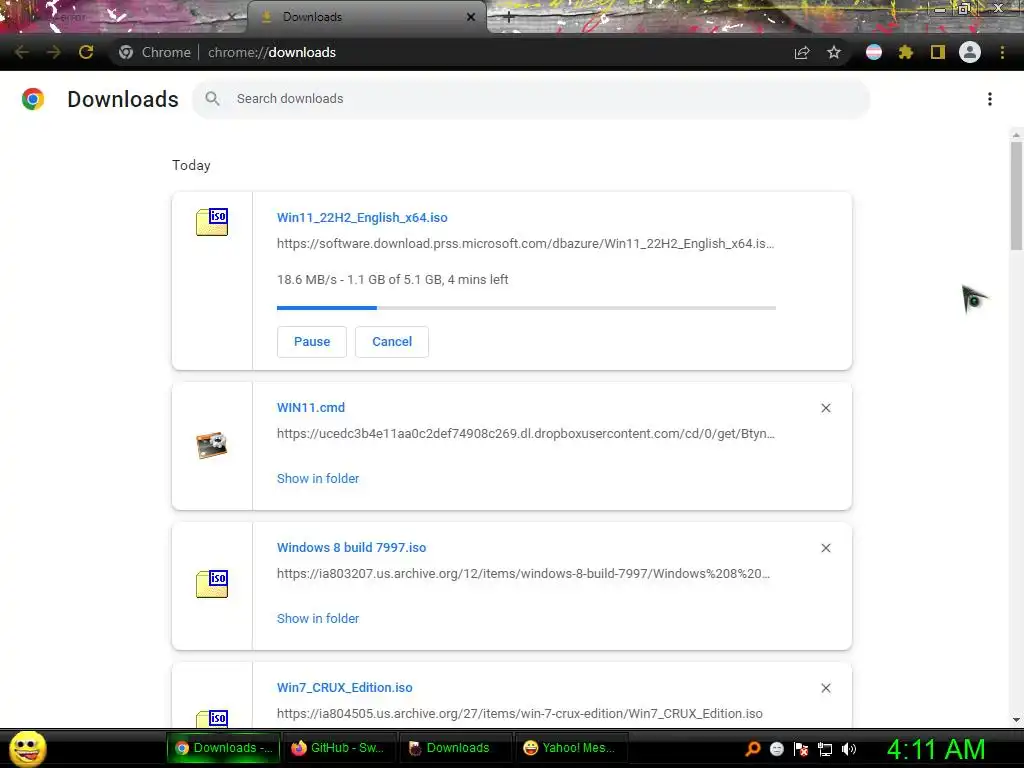The height and width of the screenshot is (768, 1024).
Task: Go back with the browser back arrow
Action: pos(22,52)
